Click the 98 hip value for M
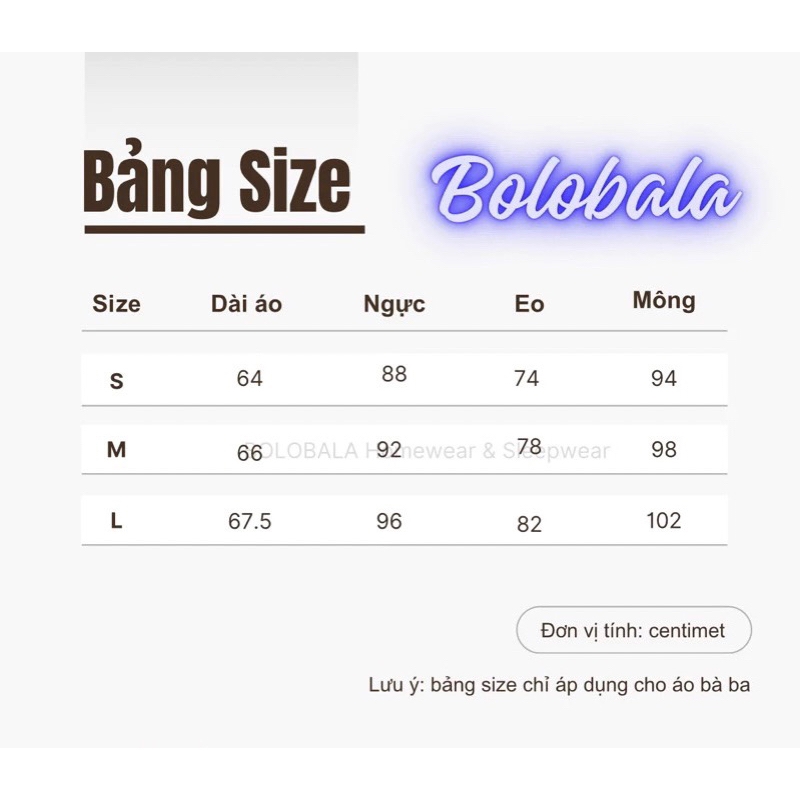 coord(664,449)
